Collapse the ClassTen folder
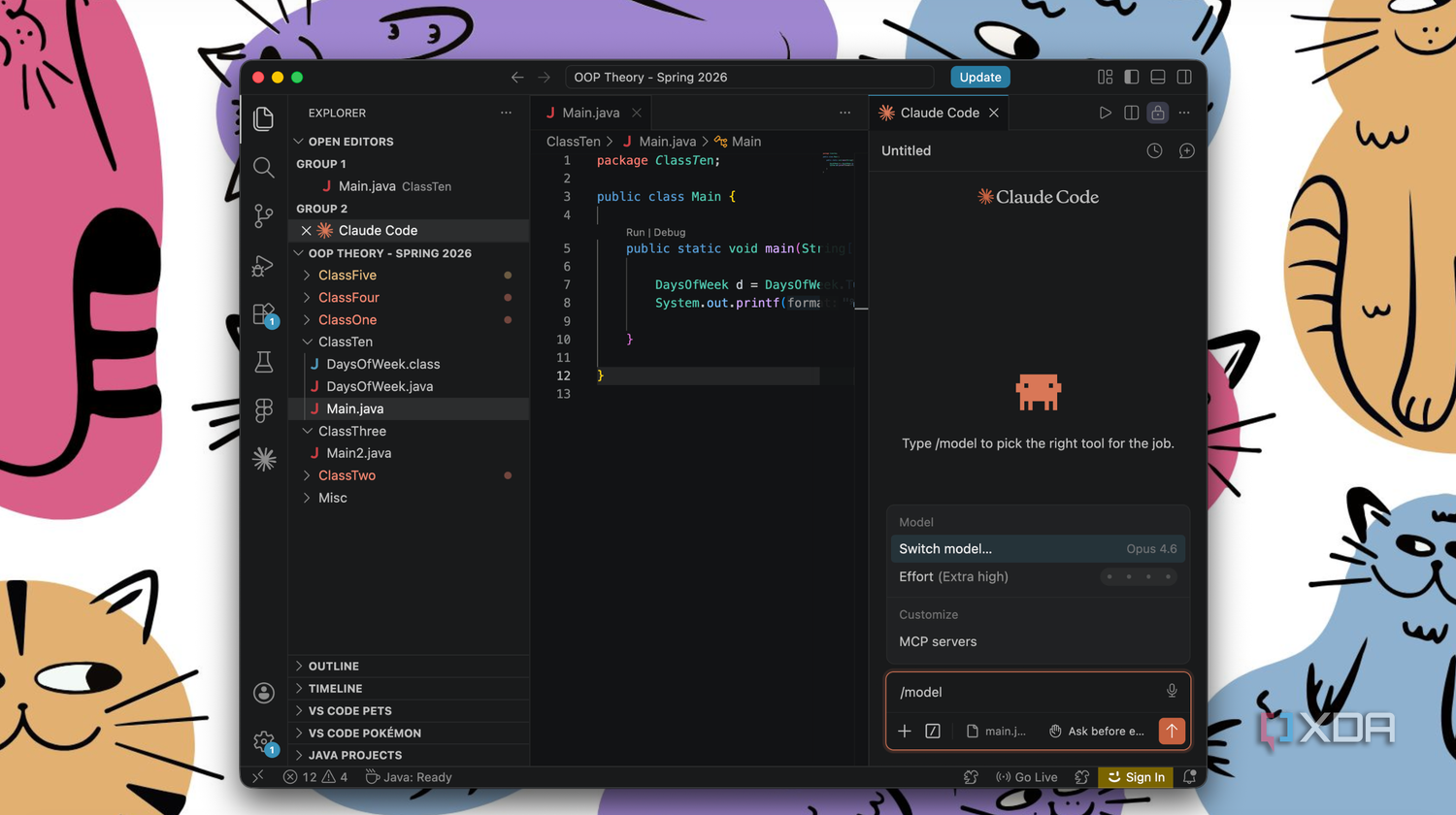The width and height of the screenshot is (1456, 815). 409,342
